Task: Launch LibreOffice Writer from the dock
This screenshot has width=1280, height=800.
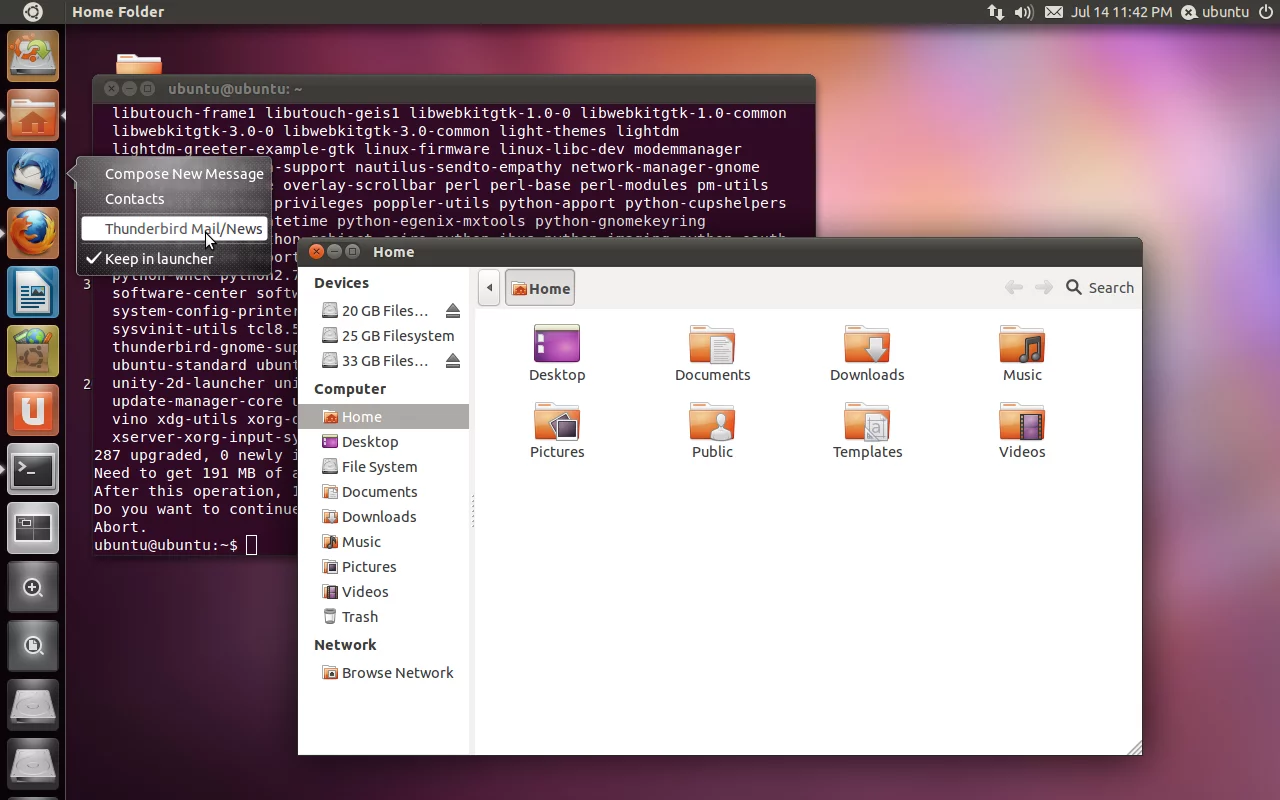Action: 33,292
